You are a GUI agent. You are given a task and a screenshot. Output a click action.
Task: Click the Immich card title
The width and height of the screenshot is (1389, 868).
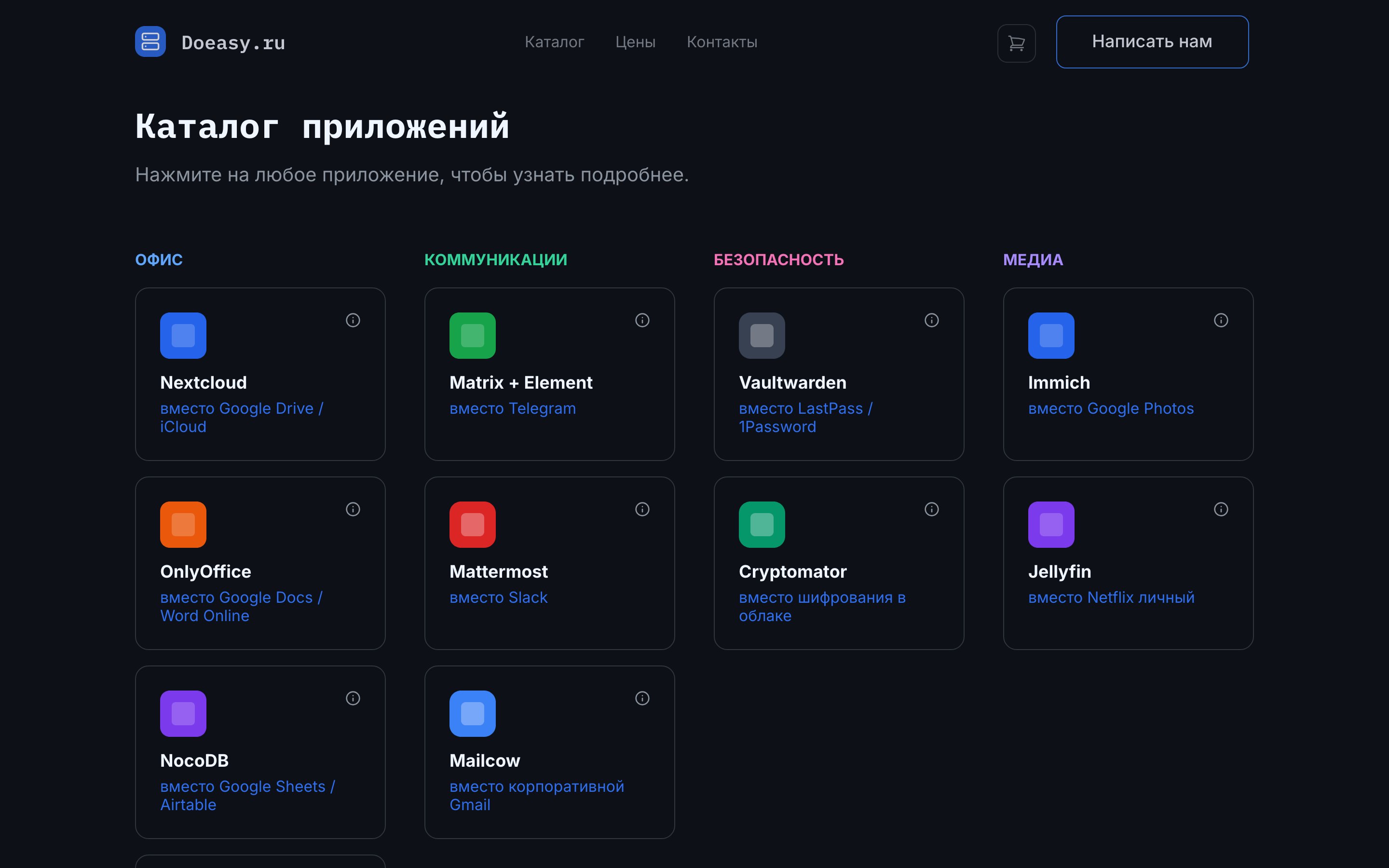coord(1059,382)
